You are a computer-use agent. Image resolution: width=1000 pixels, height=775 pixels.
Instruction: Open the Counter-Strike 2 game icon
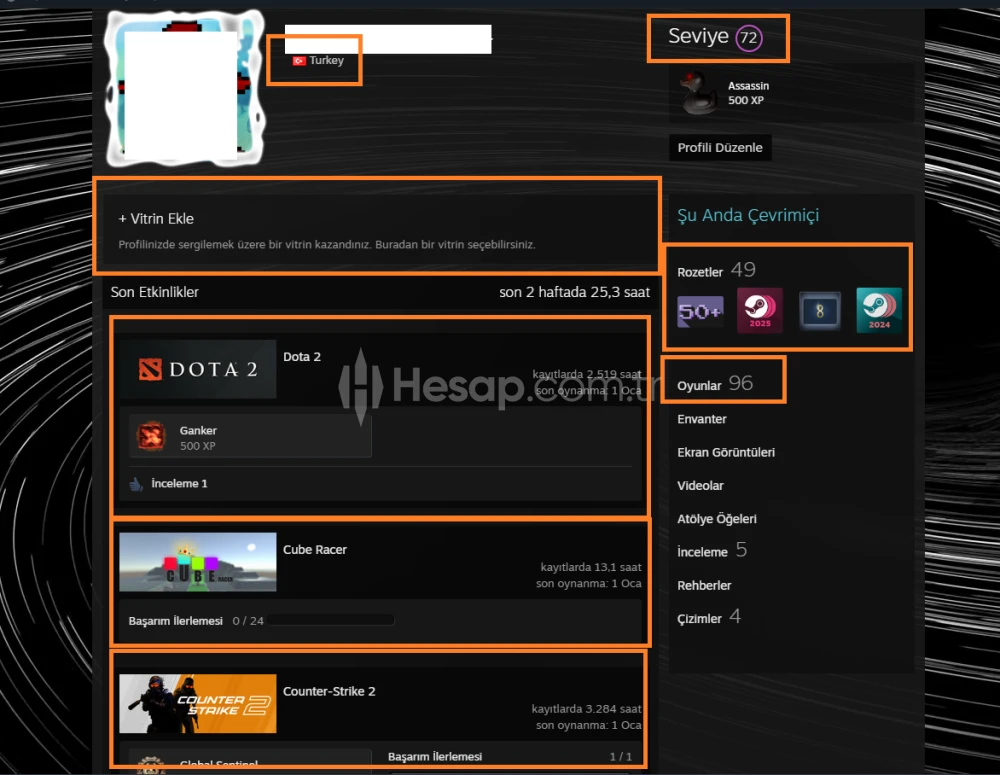pyautogui.click(x=197, y=703)
